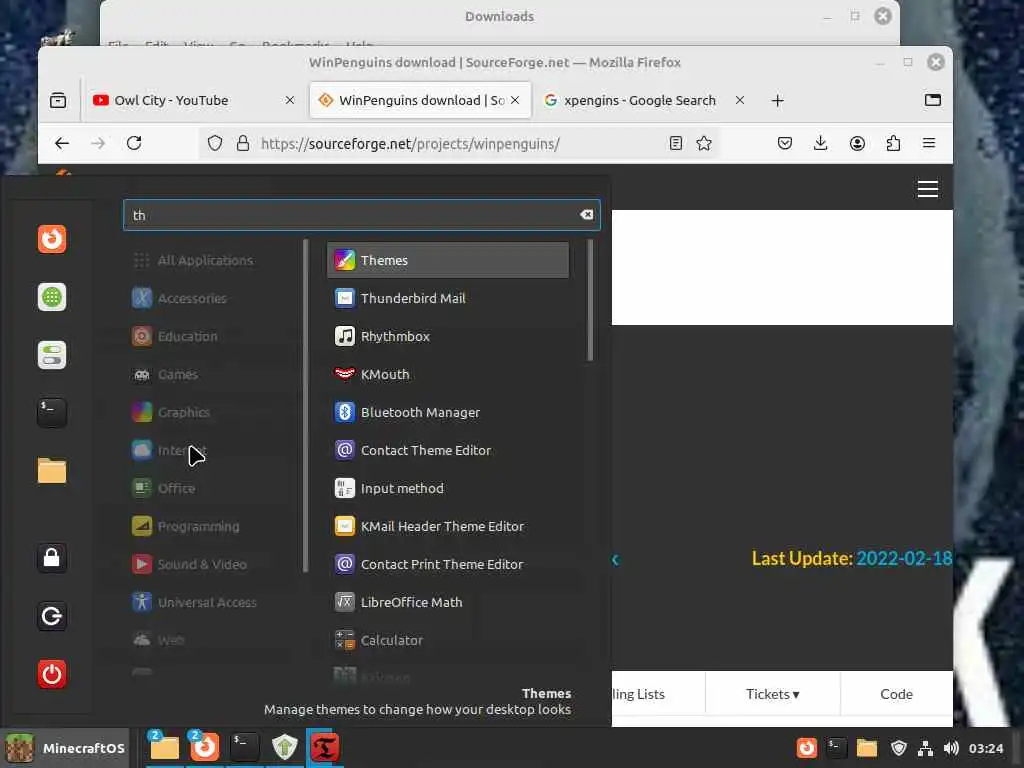Launch Terminal from the menu favorites sidebar
Screen dimensions: 1024x768
(x=52, y=413)
